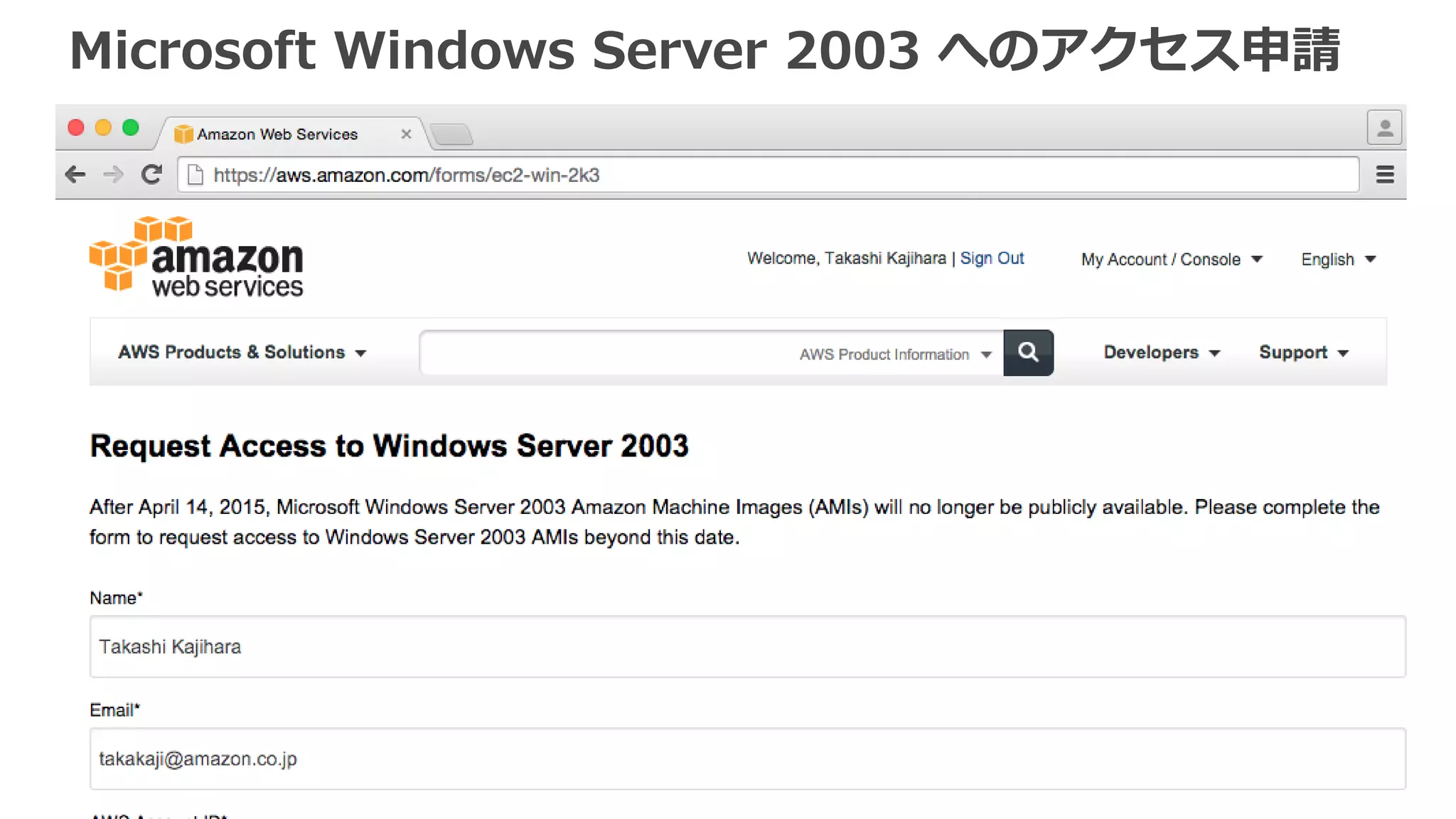Click the green maximize window button
1456x819 pixels.
click(131, 127)
